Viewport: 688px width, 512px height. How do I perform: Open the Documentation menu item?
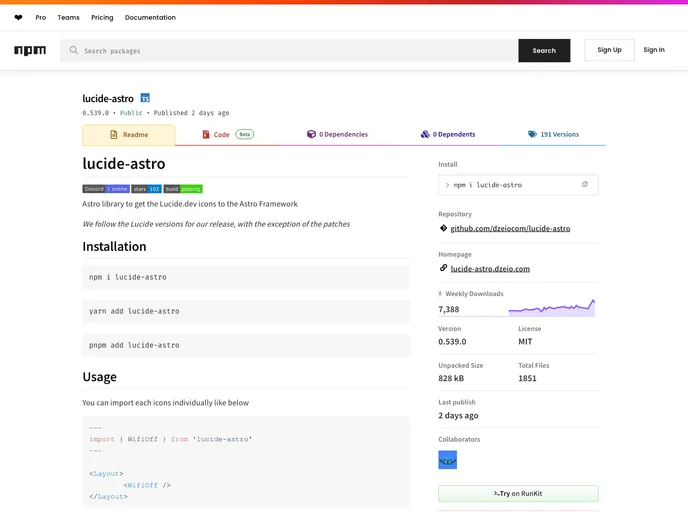150,18
